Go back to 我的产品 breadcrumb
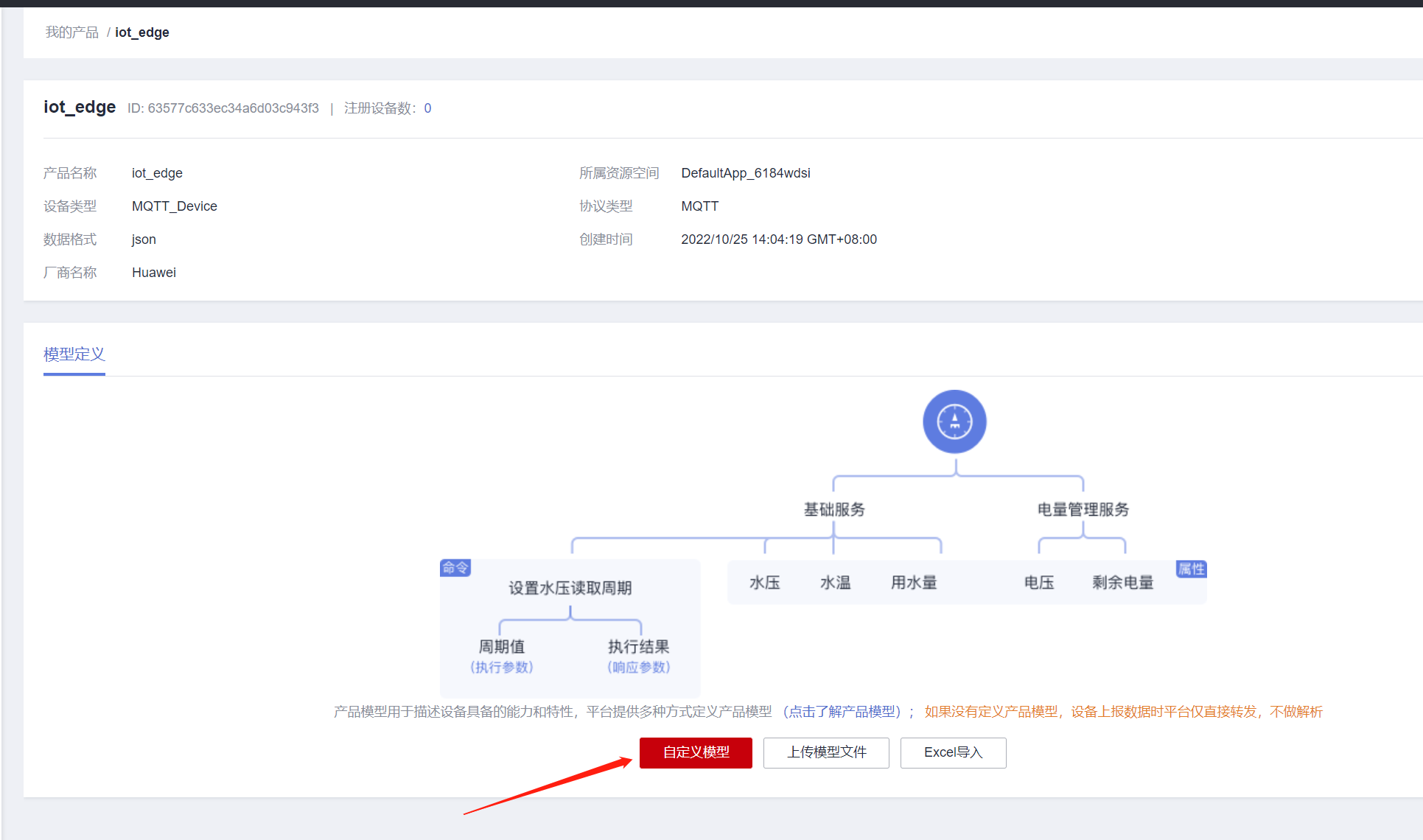The width and height of the screenshot is (1423, 840). pyautogui.click(x=71, y=32)
